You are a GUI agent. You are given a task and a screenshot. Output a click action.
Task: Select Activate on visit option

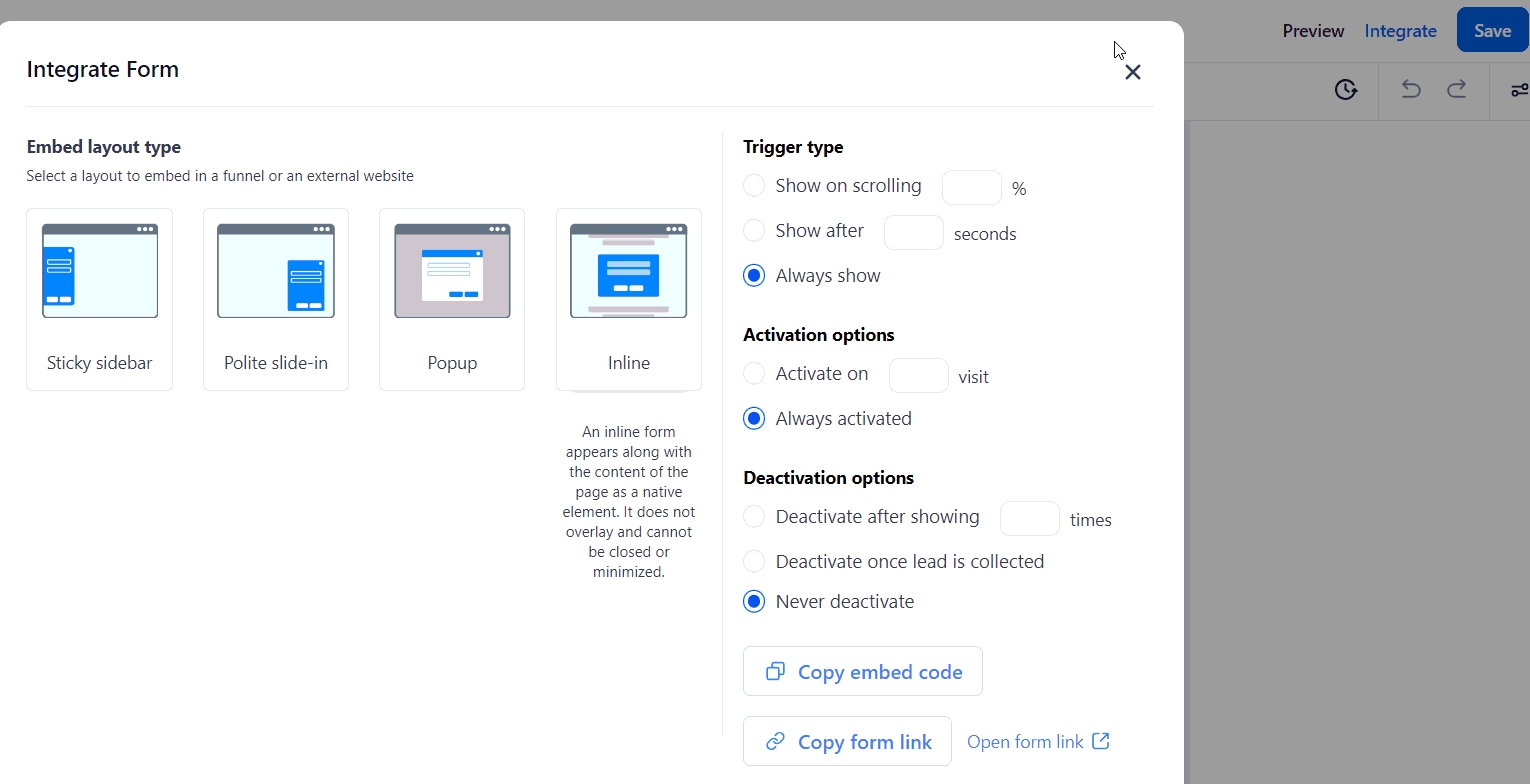coord(755,374)
